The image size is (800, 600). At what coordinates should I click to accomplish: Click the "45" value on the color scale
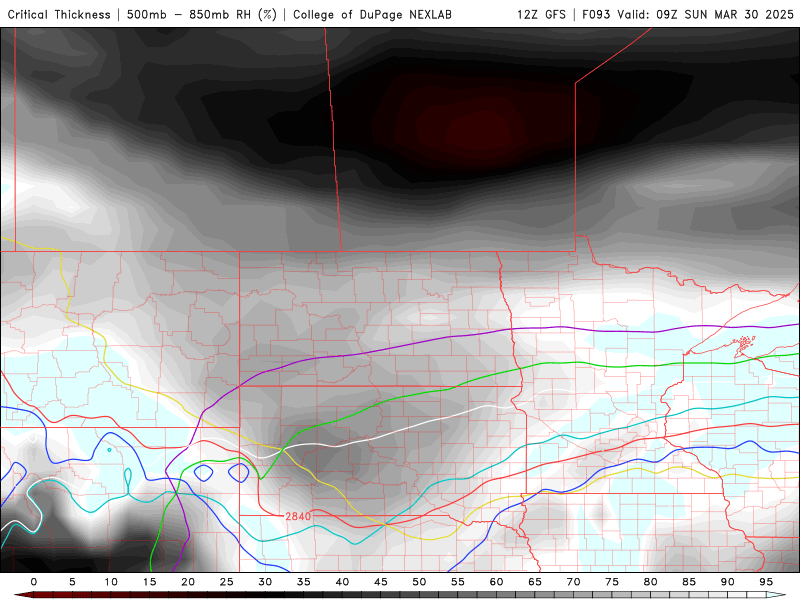tap(381, 582)
